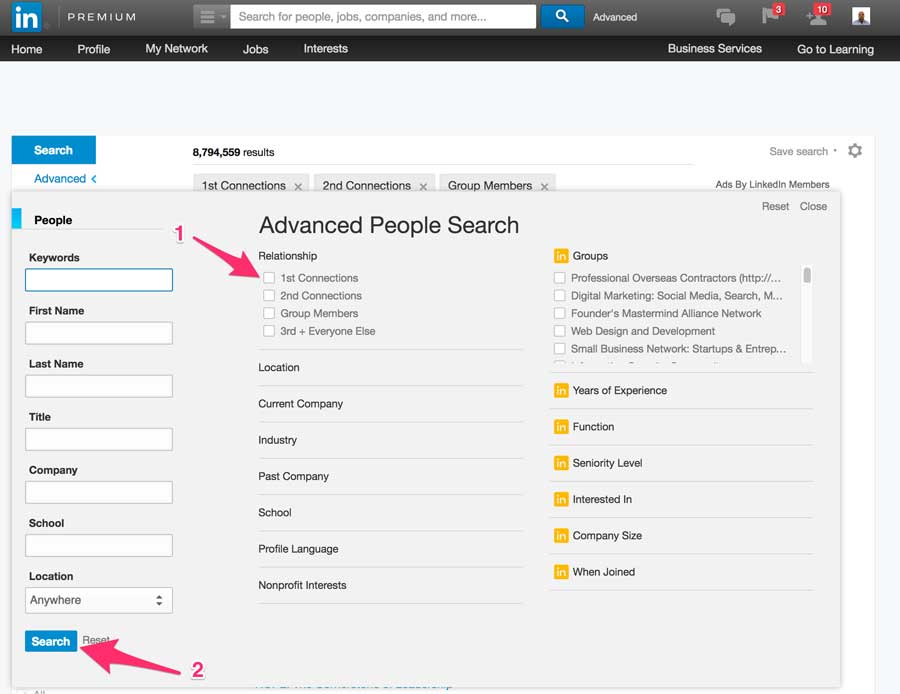Click the Seniority Level premium icon
The image size is (900, 694).
[x=561, y=463]
